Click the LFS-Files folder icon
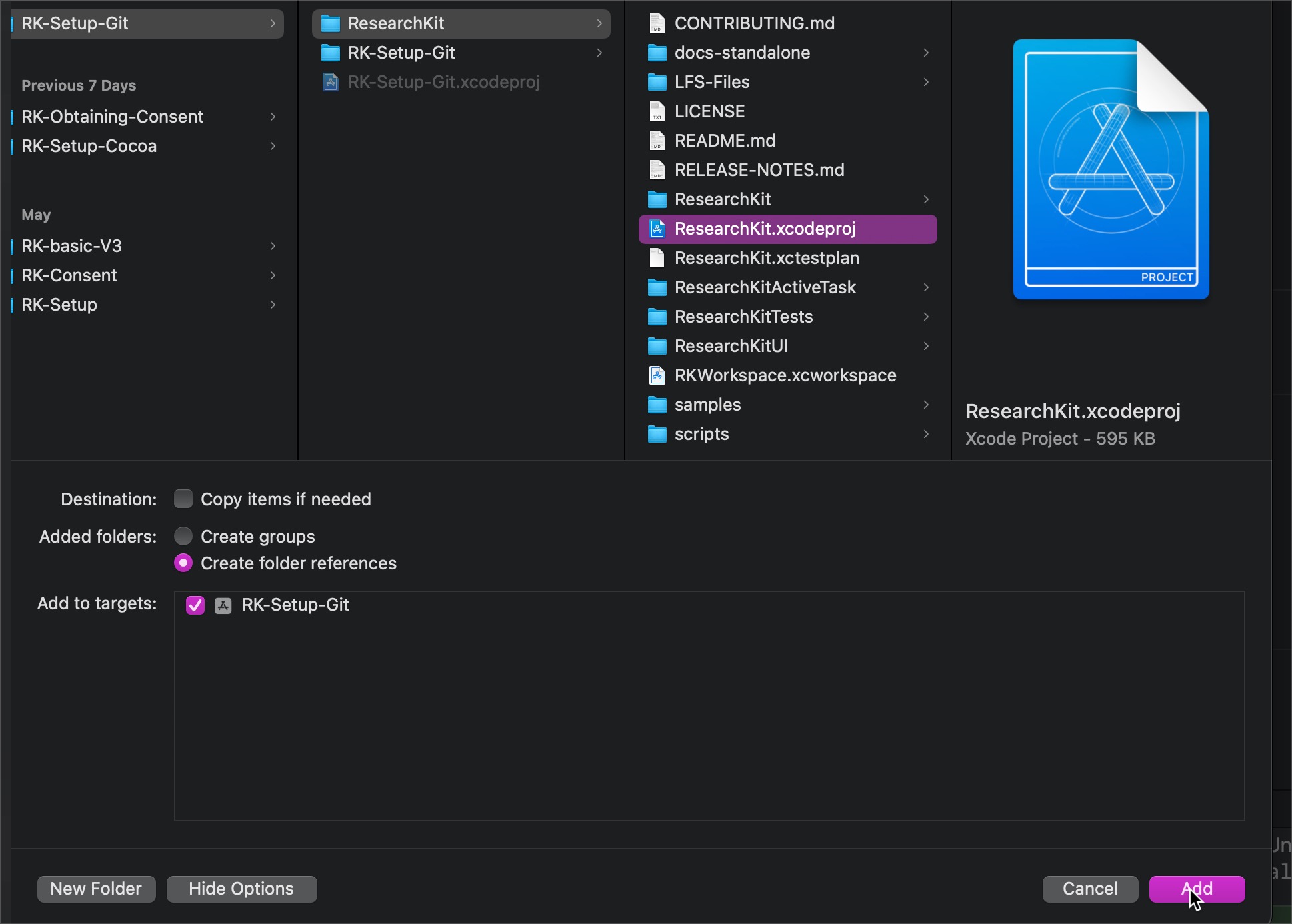 (657, 83)
